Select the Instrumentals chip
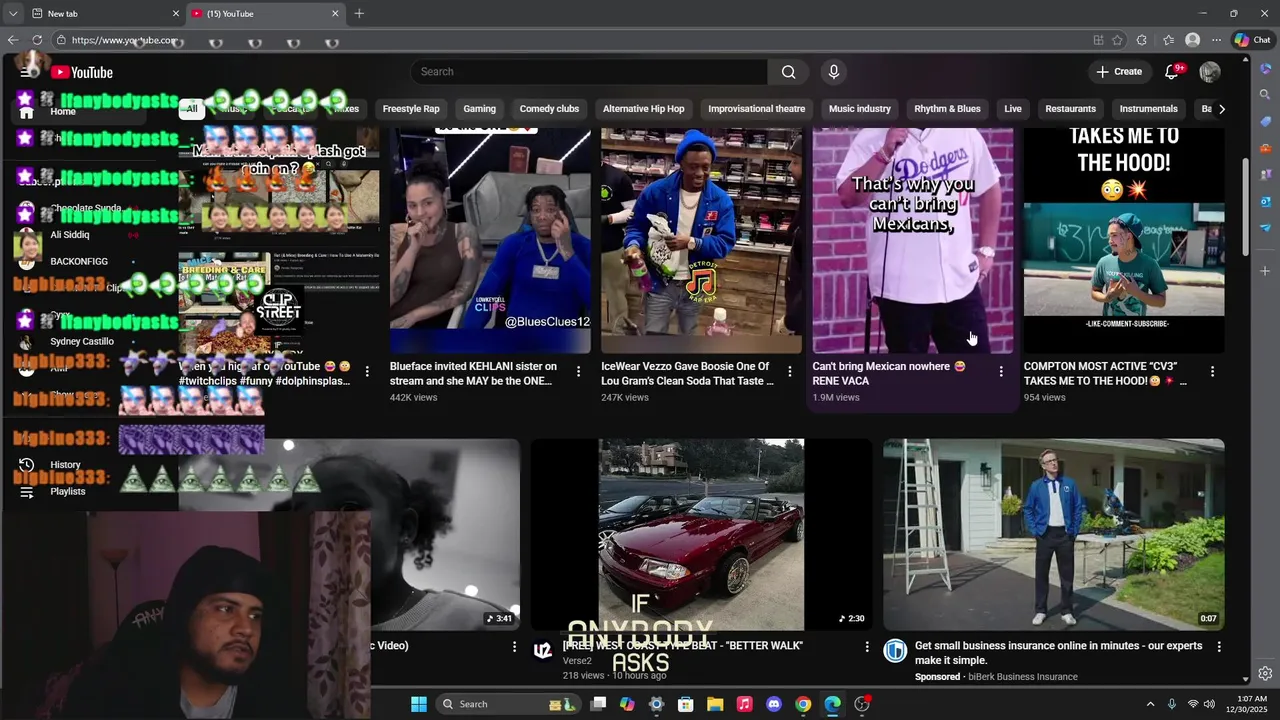This screenshot has height=720, width=1280. click(1149, 109)
